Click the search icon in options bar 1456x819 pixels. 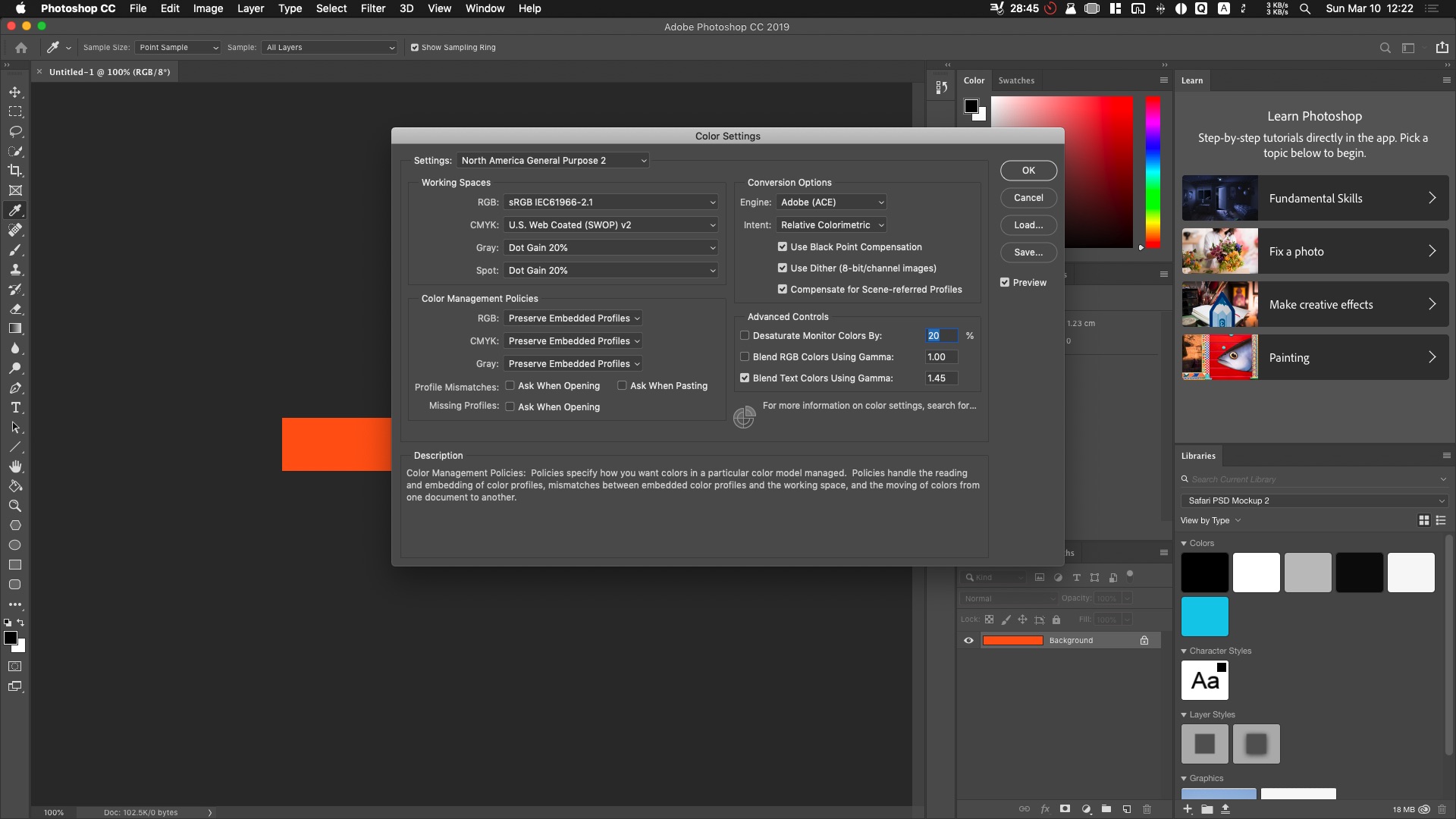[1385, 47]
